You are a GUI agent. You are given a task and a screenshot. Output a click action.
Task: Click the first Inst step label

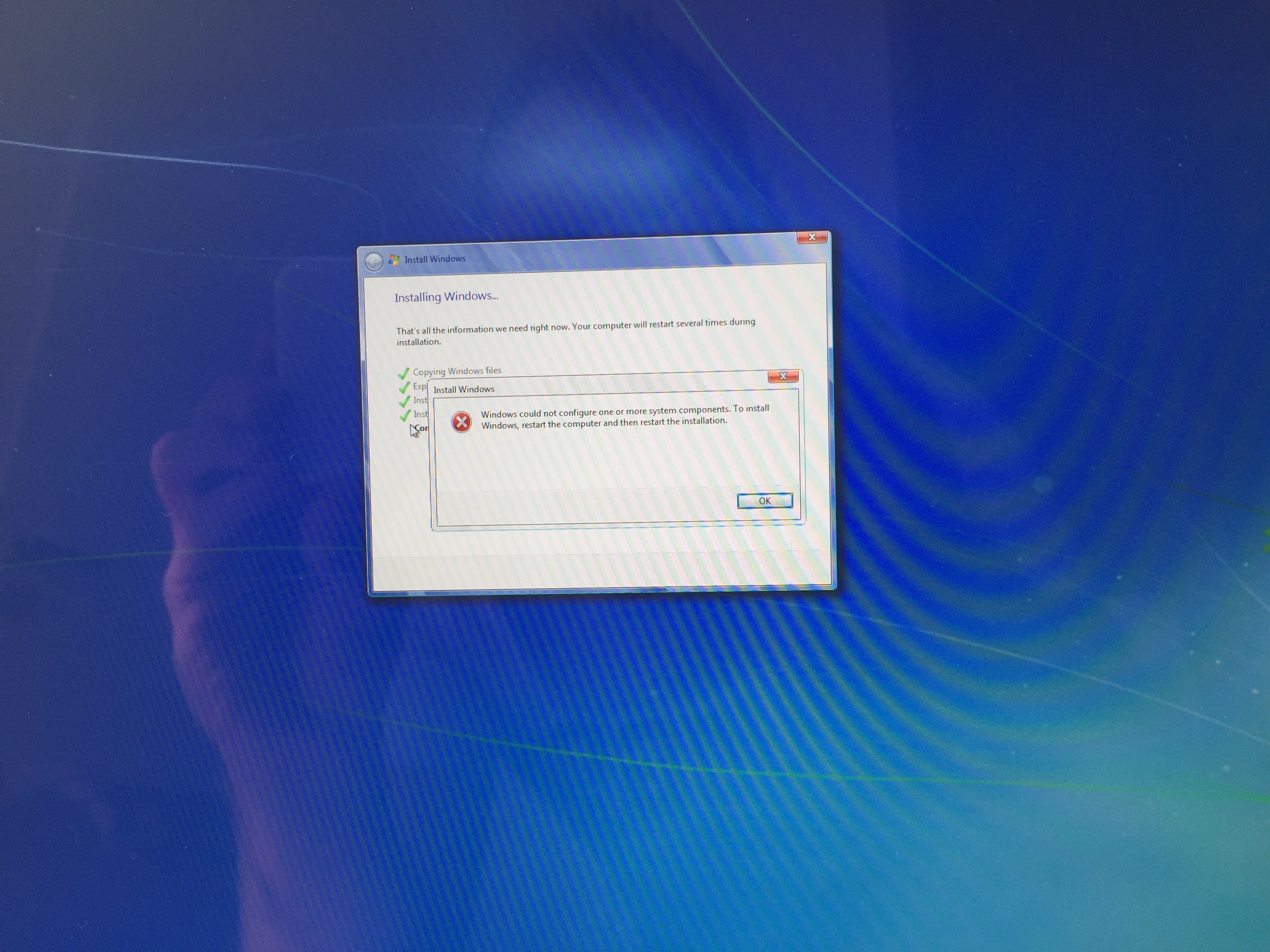pos(420,401)
